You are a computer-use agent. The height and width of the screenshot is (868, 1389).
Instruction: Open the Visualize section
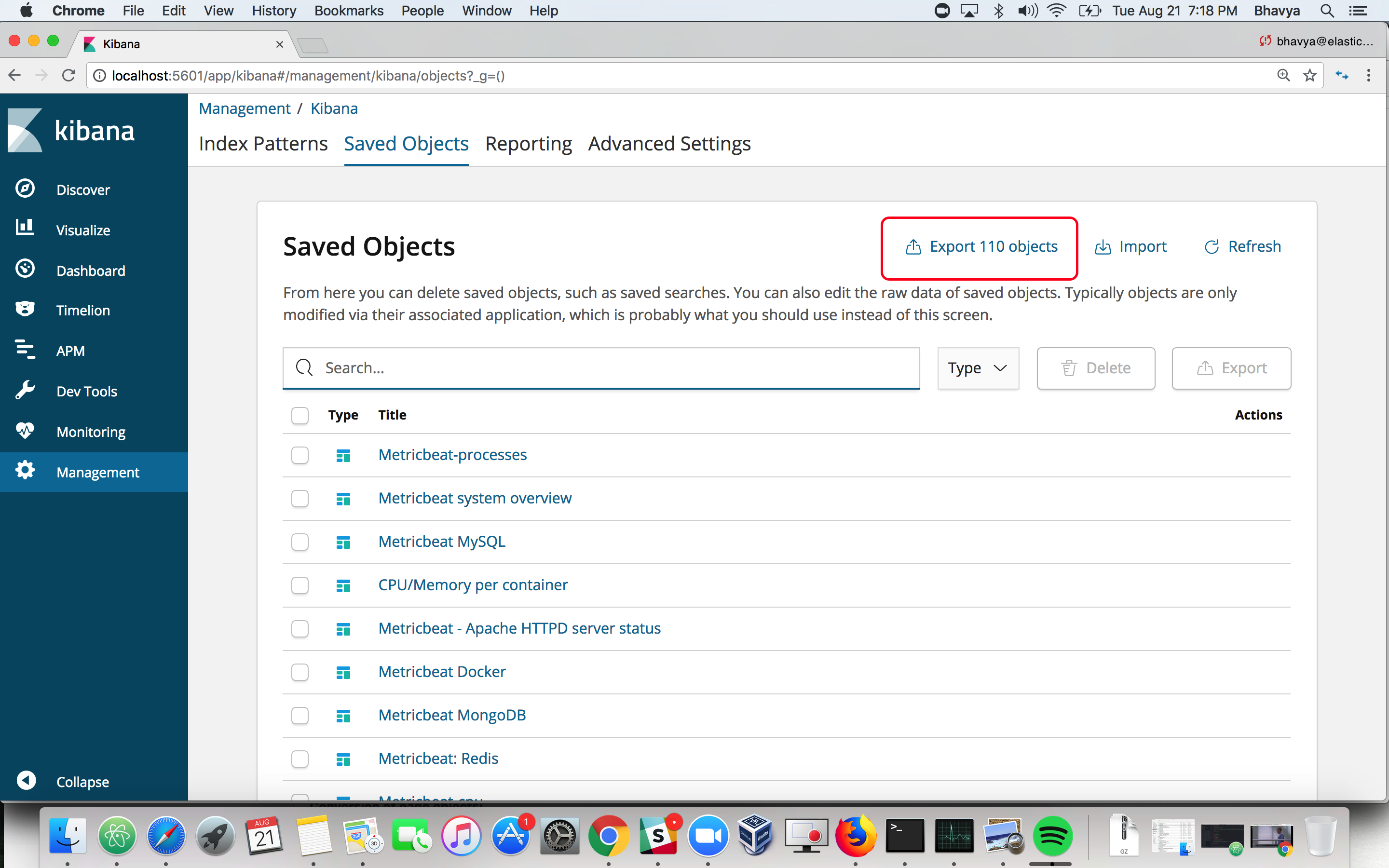pyautogui.click(x=82, y=230)
